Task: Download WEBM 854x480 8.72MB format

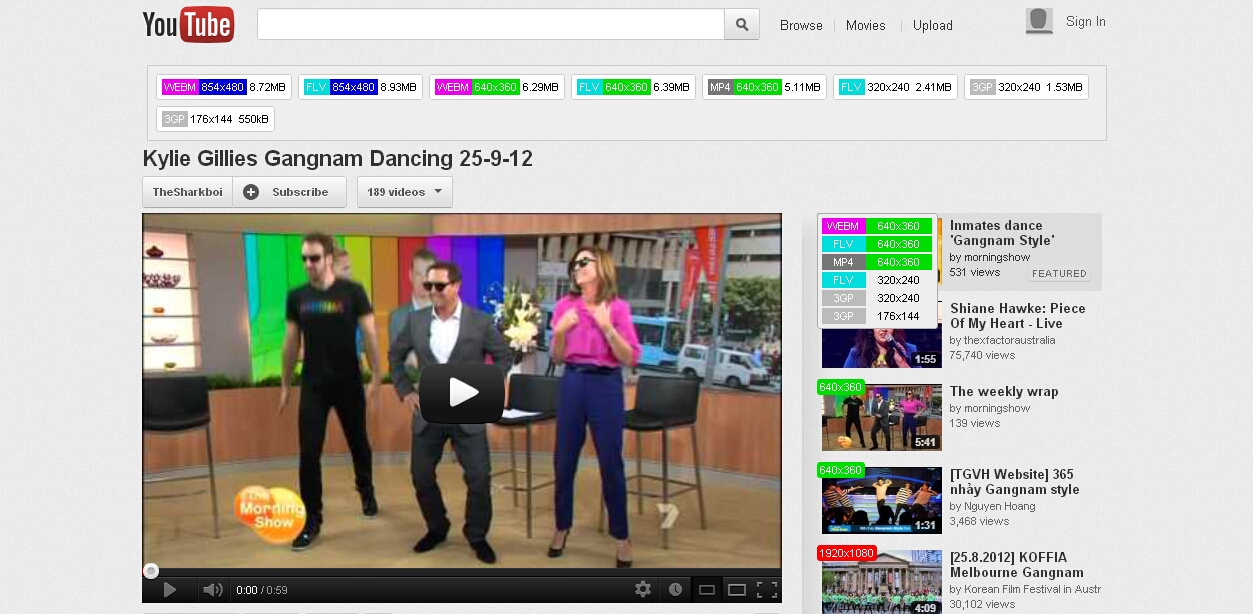Action: click(225, 87)
